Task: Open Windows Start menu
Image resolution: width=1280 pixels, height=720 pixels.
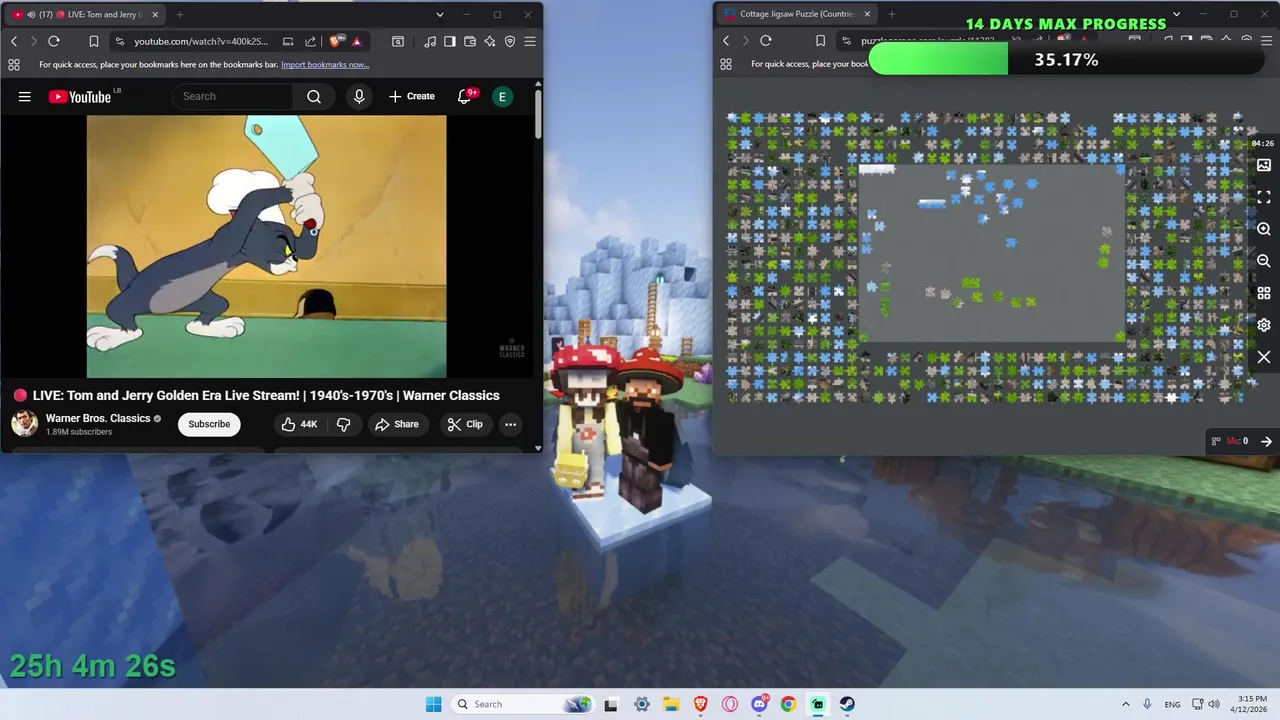Action: pyautogui.click(x=433, y=704)
